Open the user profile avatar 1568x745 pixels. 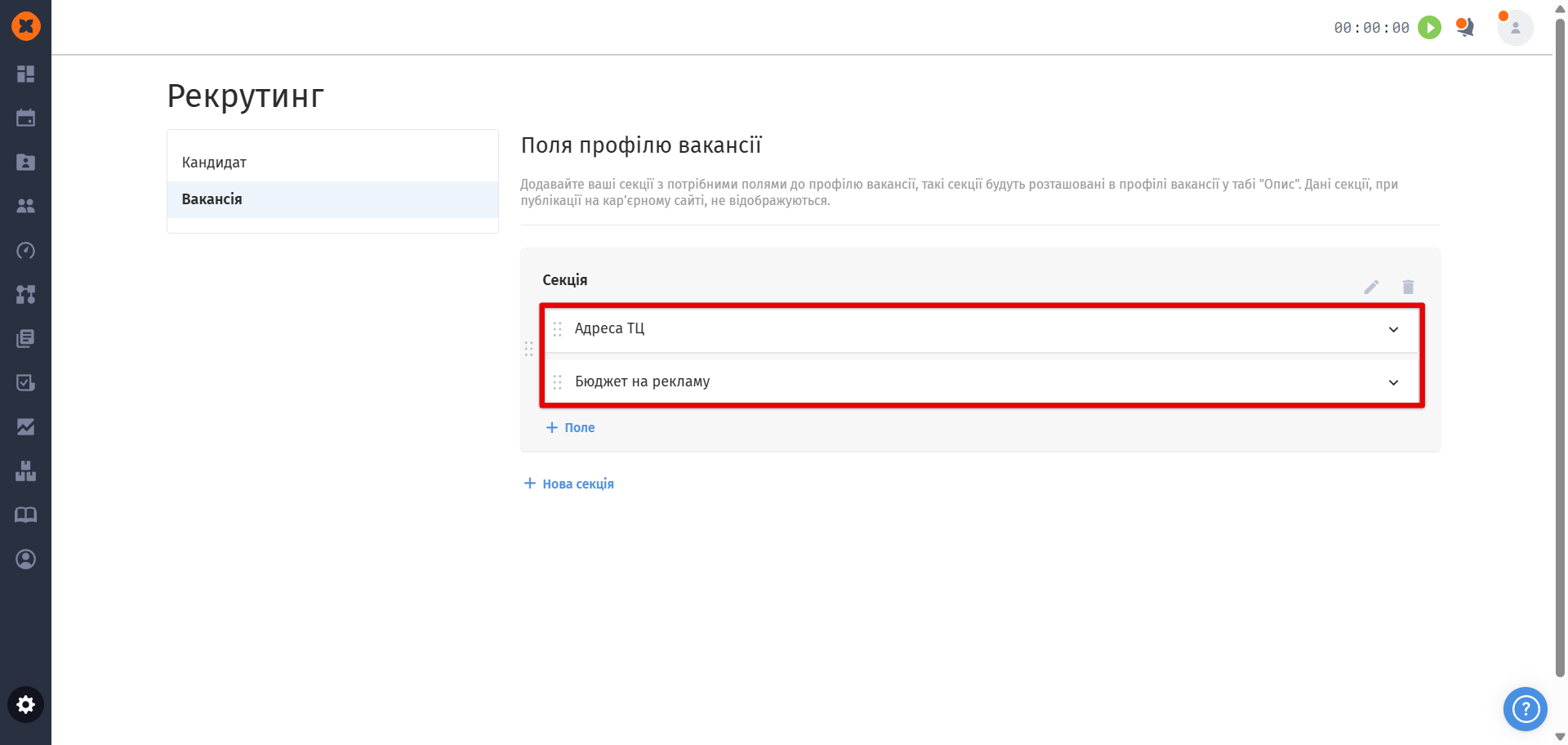point(1515,28)
